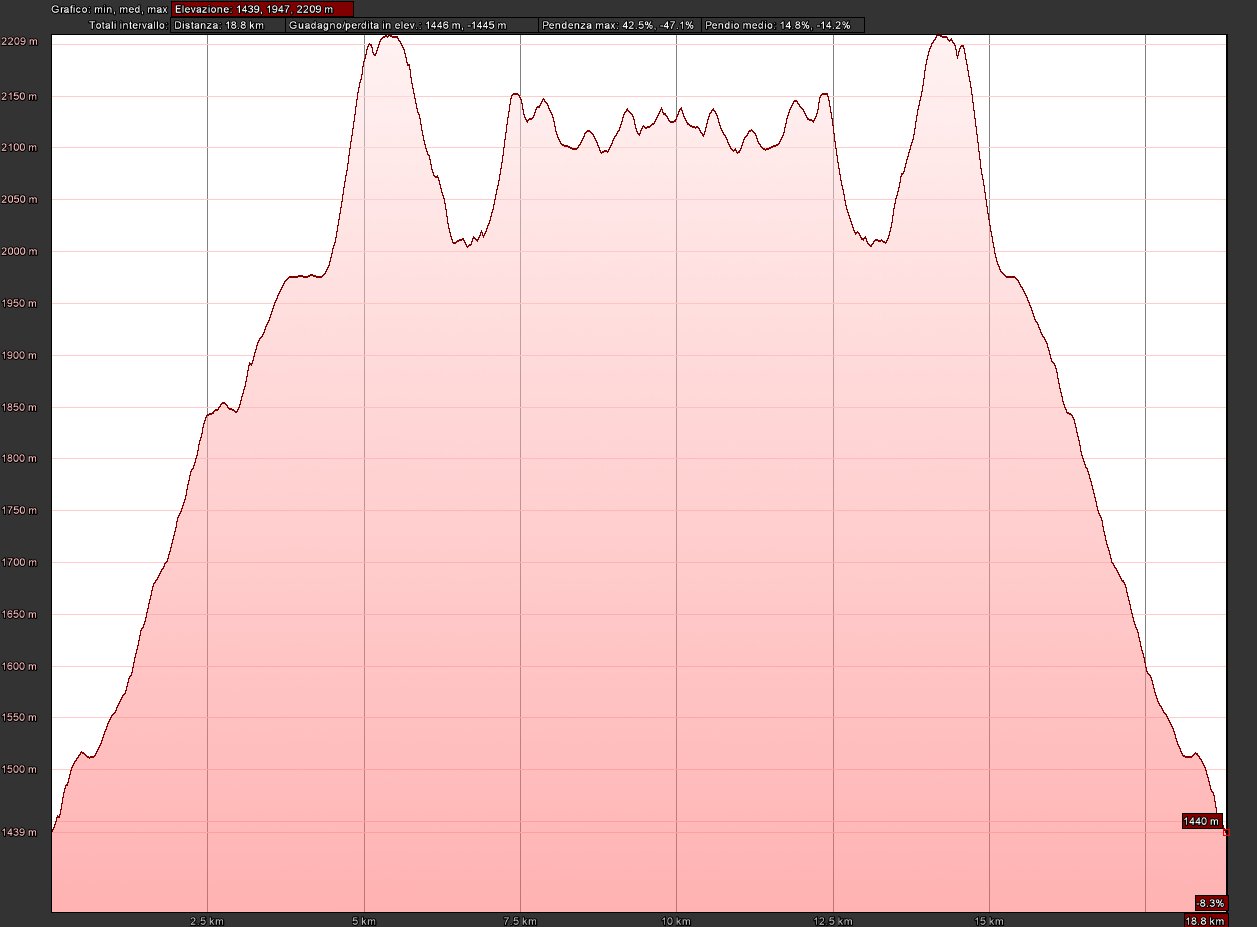Click the 10 km x-axis label
Viewport: 1257px width, 927px height.
pos(676,920)
